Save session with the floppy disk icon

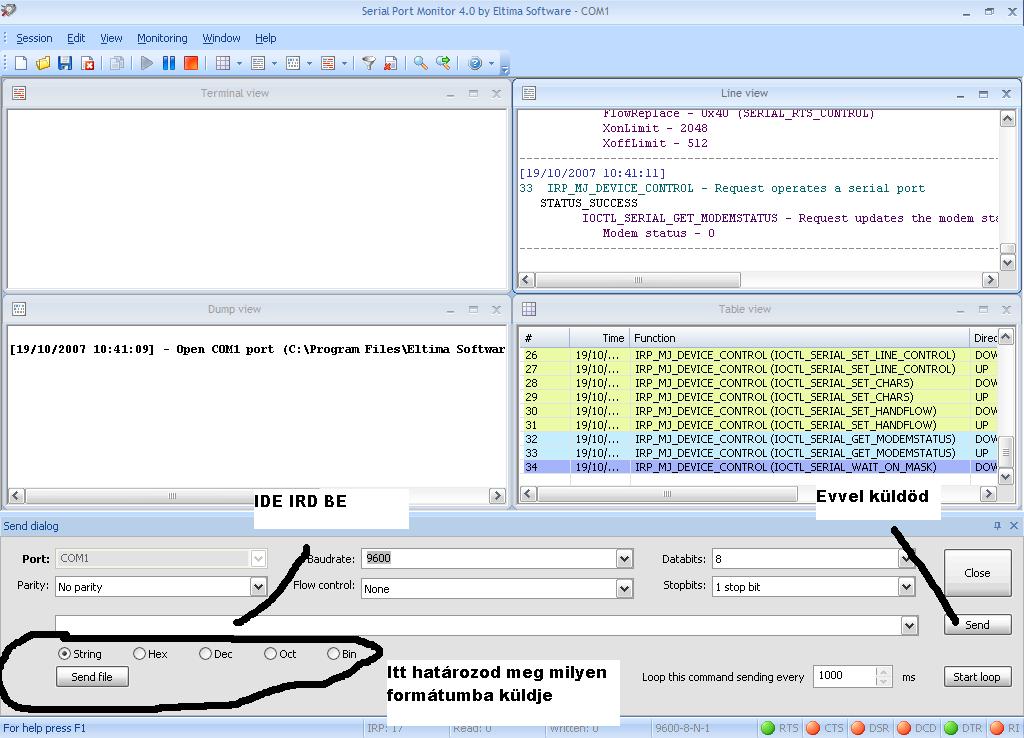(x=65, y=63)
